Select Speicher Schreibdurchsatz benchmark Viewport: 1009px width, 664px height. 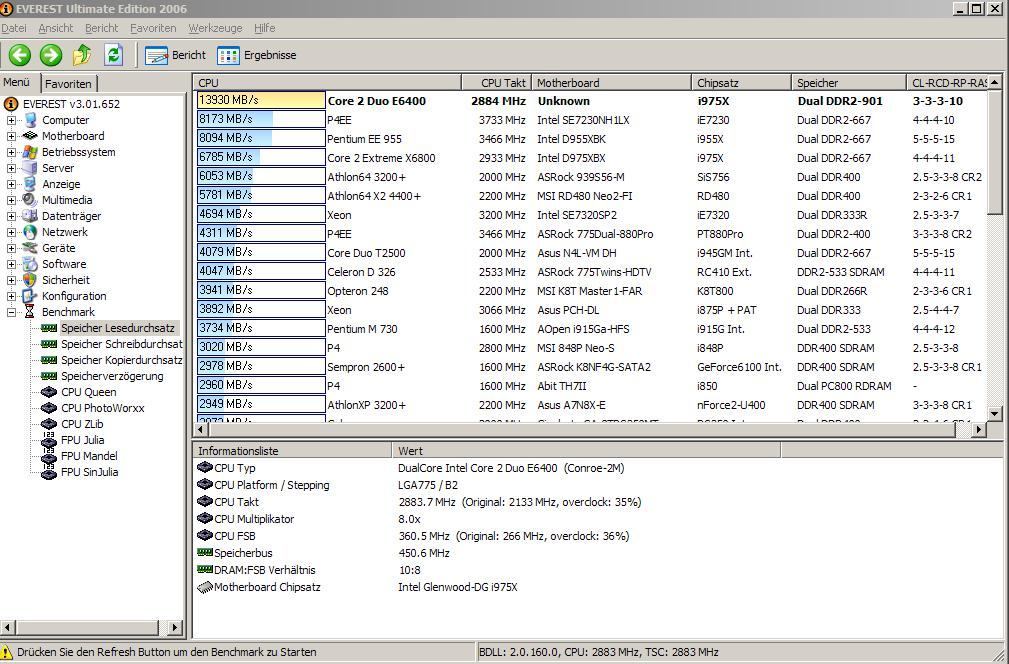(x=122, y=344)
